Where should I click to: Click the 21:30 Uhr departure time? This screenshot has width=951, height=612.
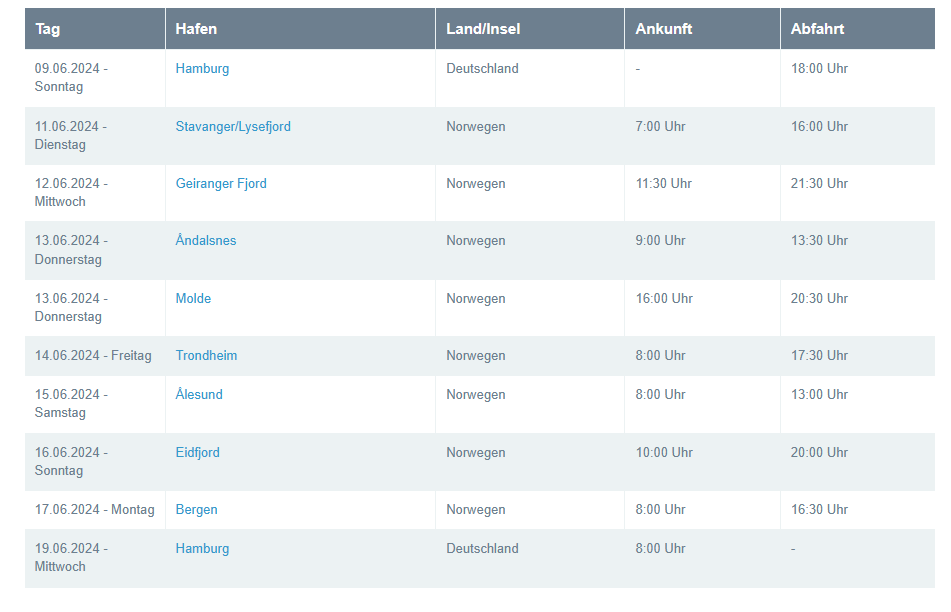(x=819, y=184)
